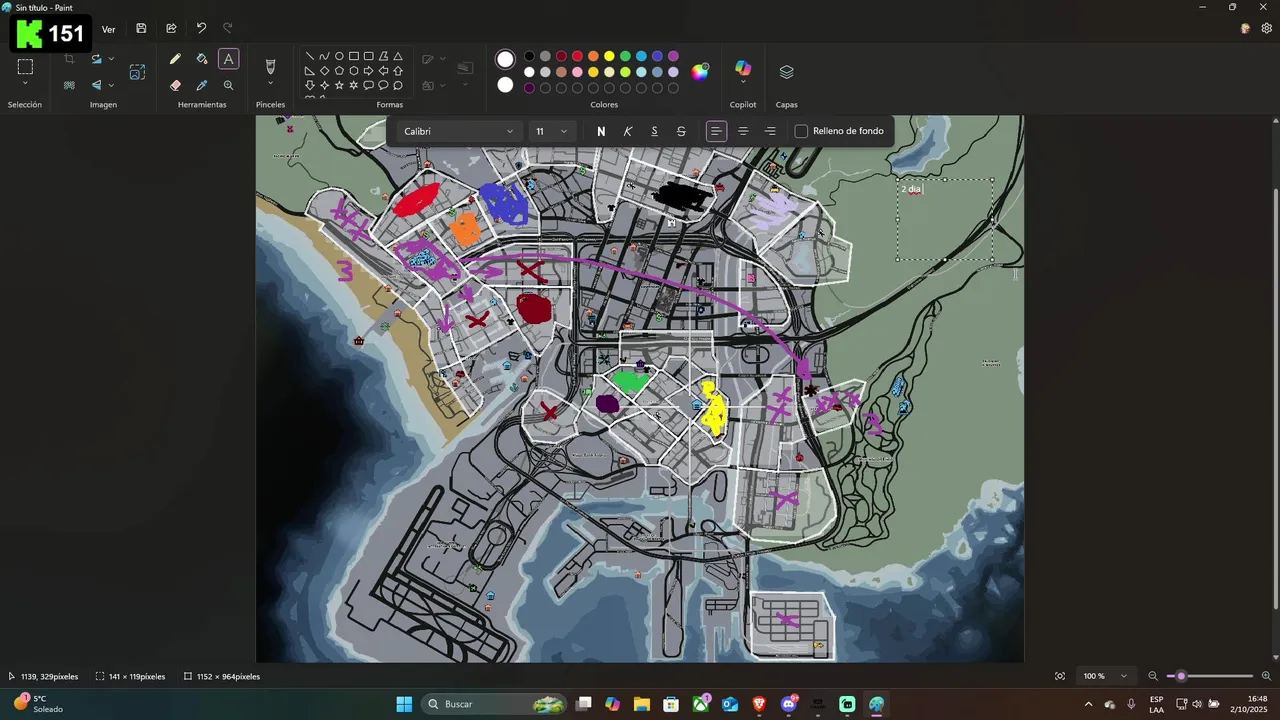Click the zoom out minus button
1280x720 pixels.
(x=1152, y=676)
